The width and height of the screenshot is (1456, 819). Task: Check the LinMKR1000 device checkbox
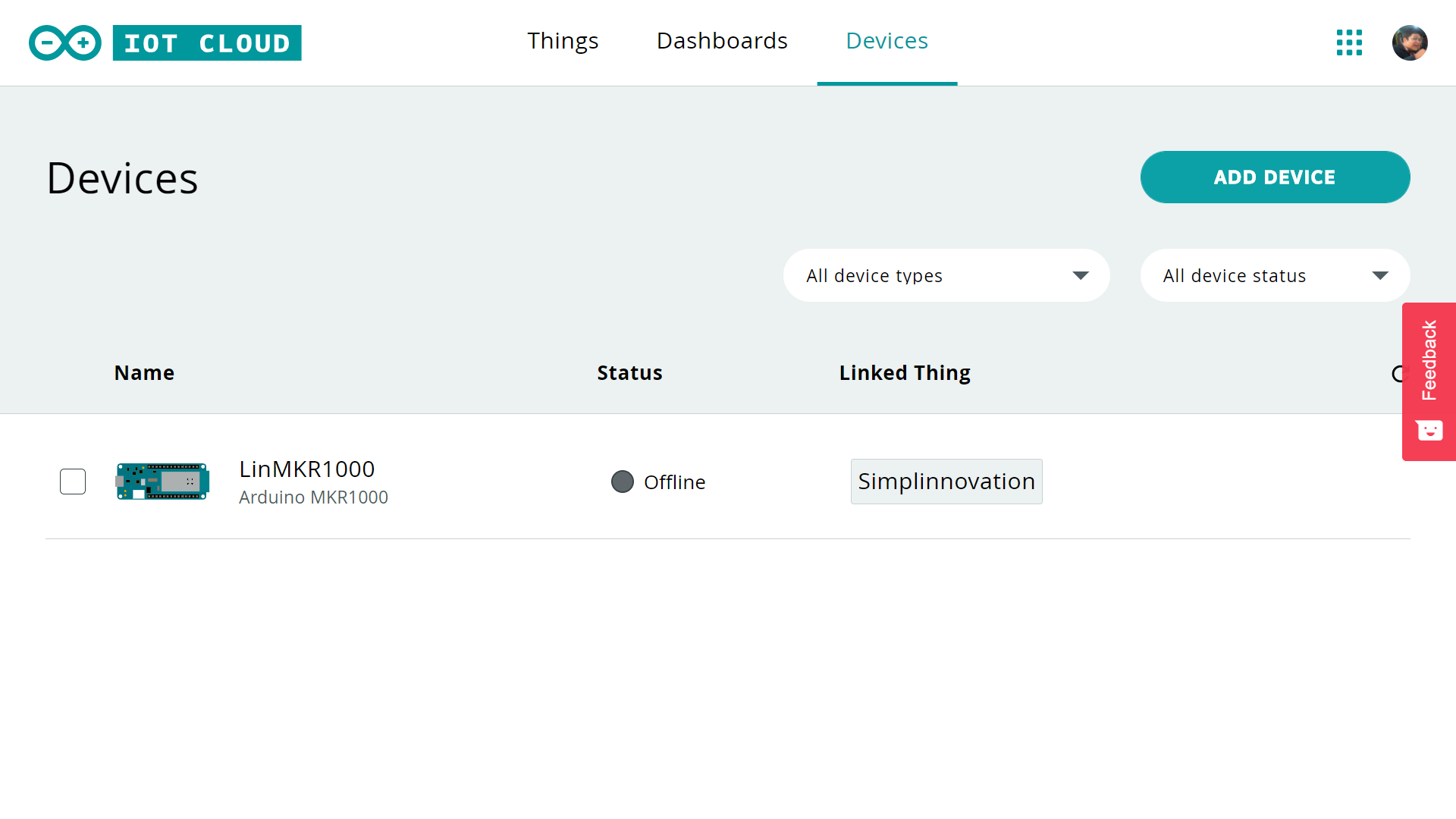73,482
